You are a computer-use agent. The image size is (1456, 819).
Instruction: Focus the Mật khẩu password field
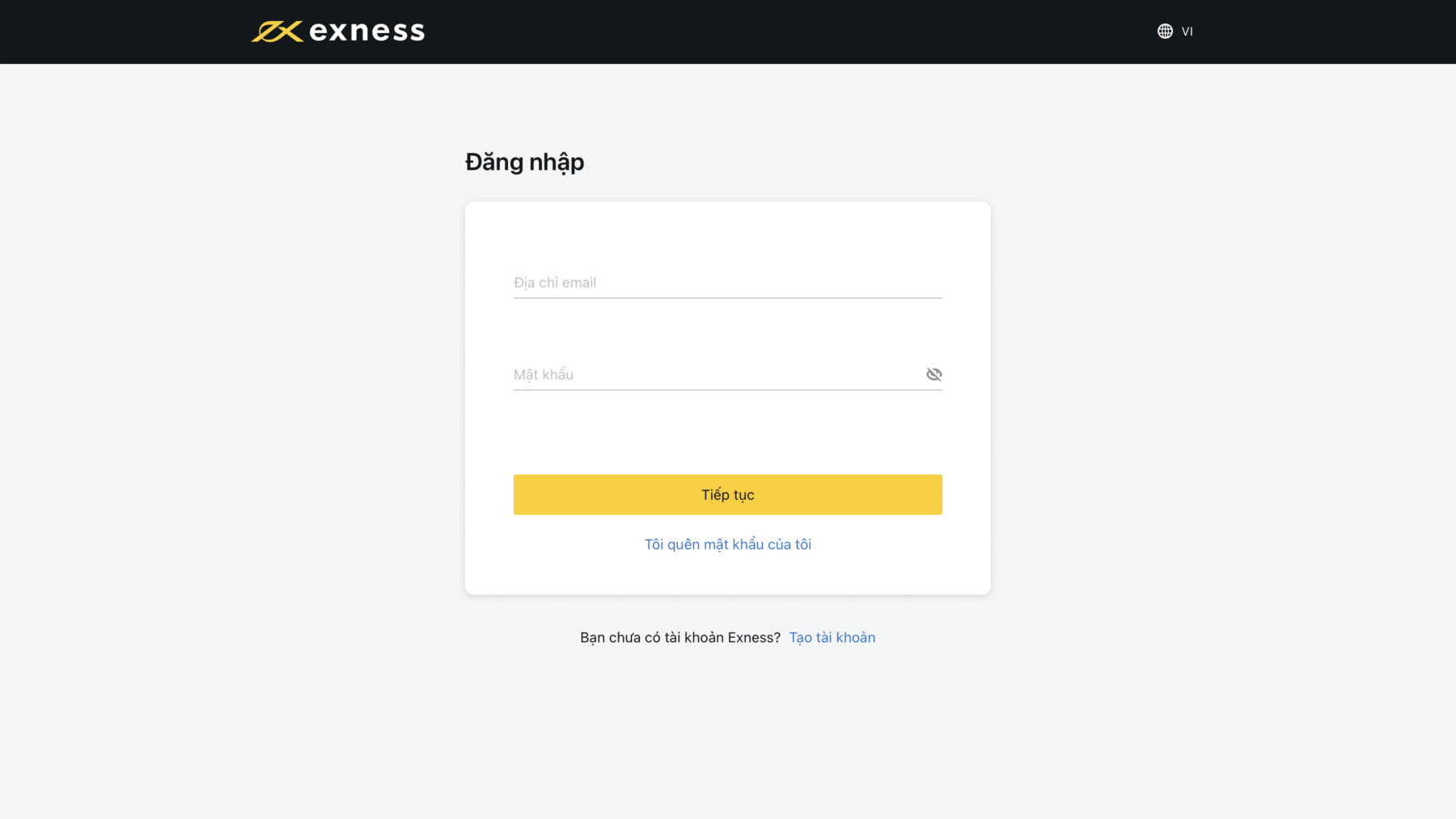pyautogui.click(x=718, y=374)
